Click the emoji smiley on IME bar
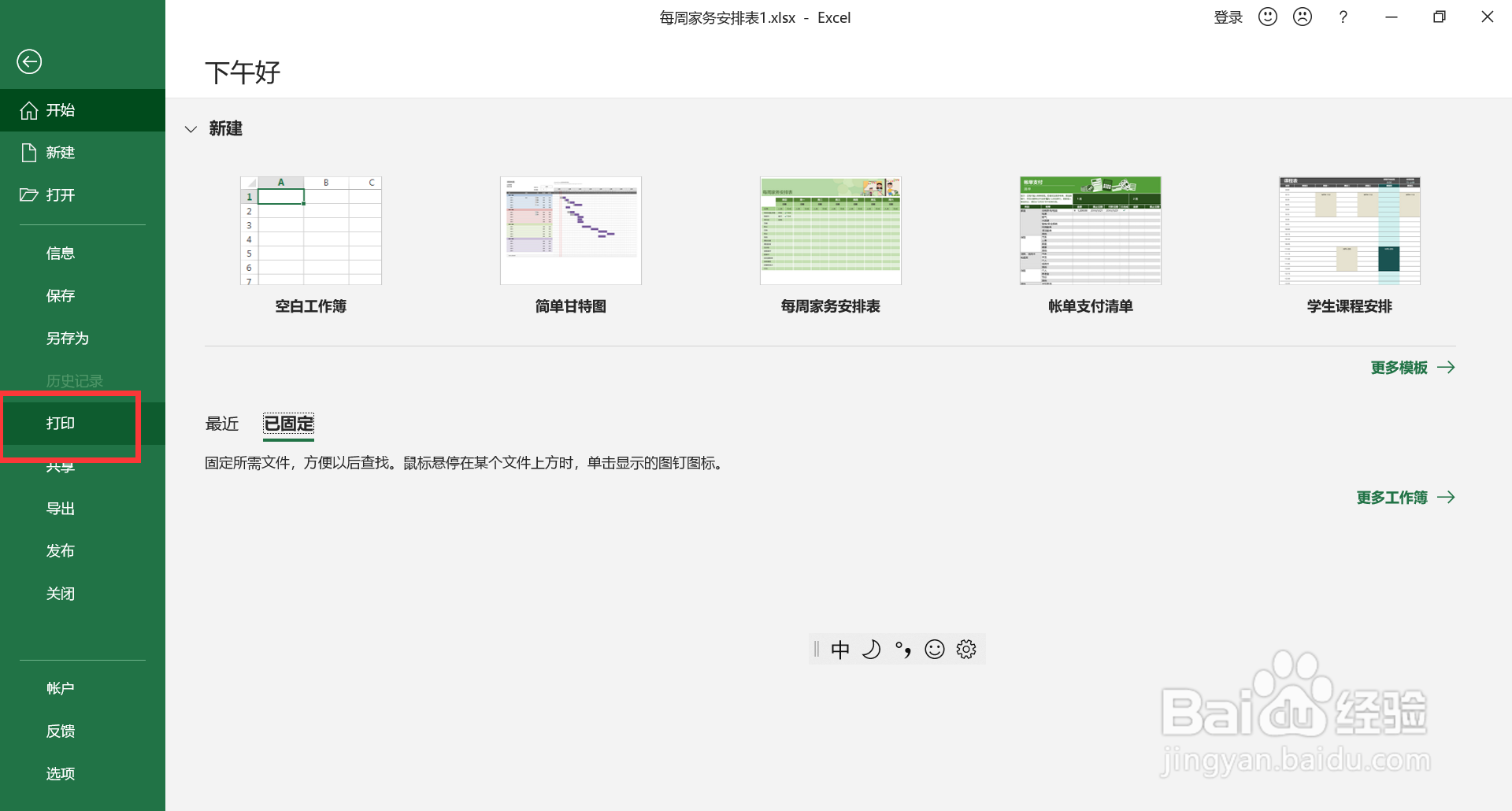The image size is (1512, 811). (x=935, y=650)
